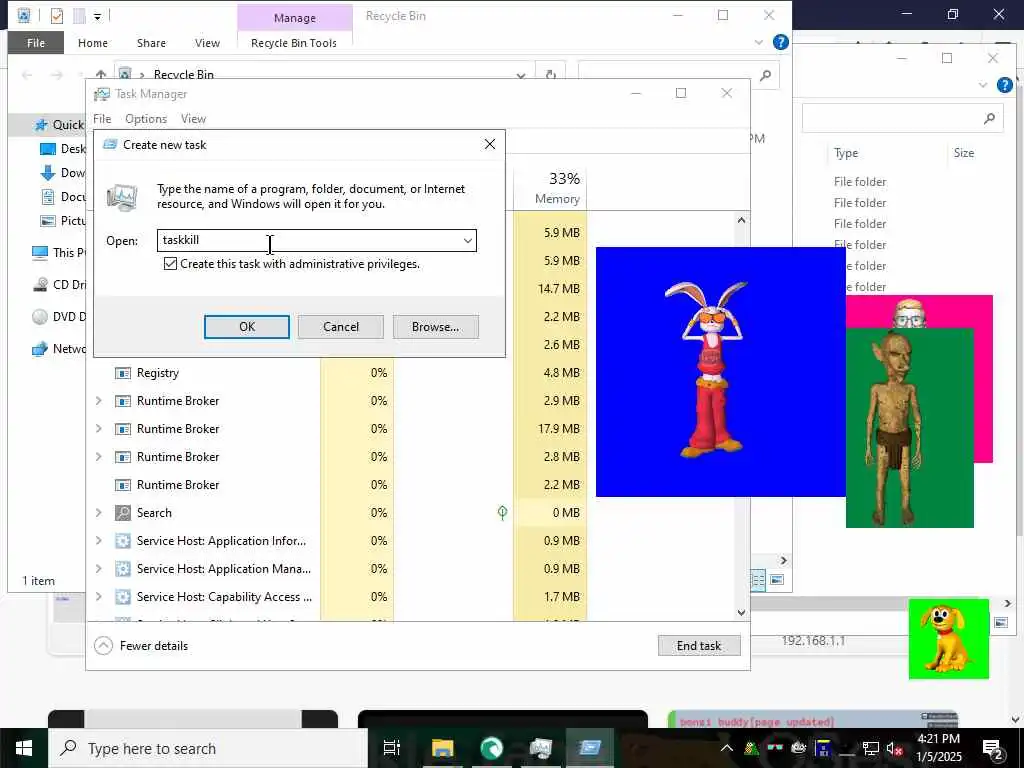Click the taskbar clock showing 4:21 PM

pos(939,748)
